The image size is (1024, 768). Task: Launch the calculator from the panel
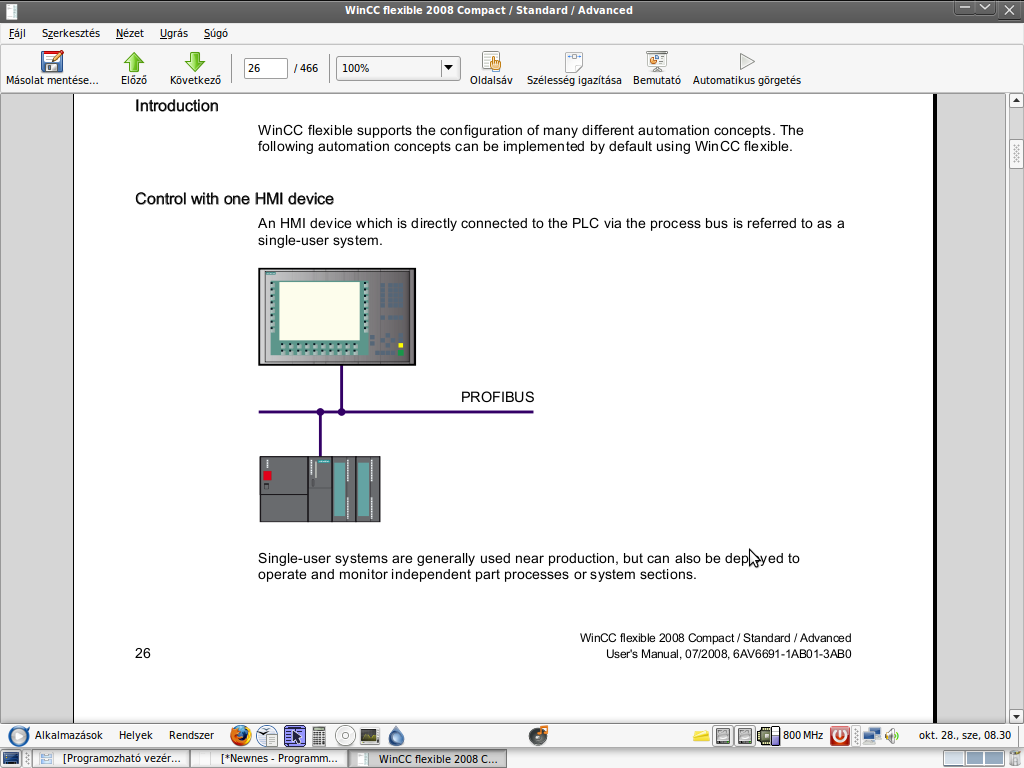[319, 736]
